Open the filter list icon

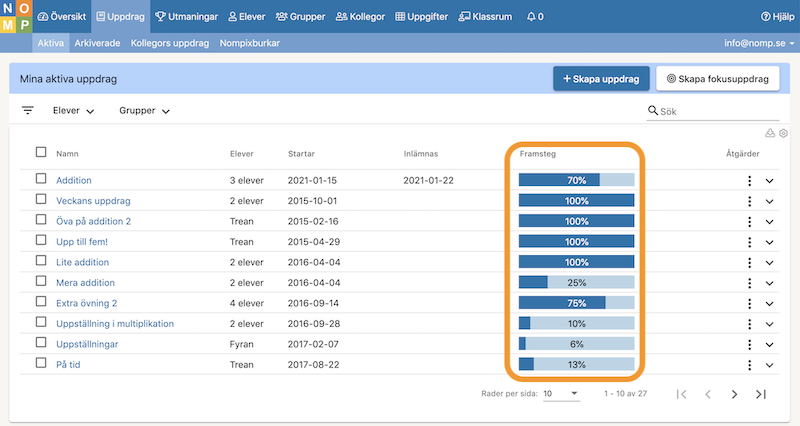[x=27, y=111]
